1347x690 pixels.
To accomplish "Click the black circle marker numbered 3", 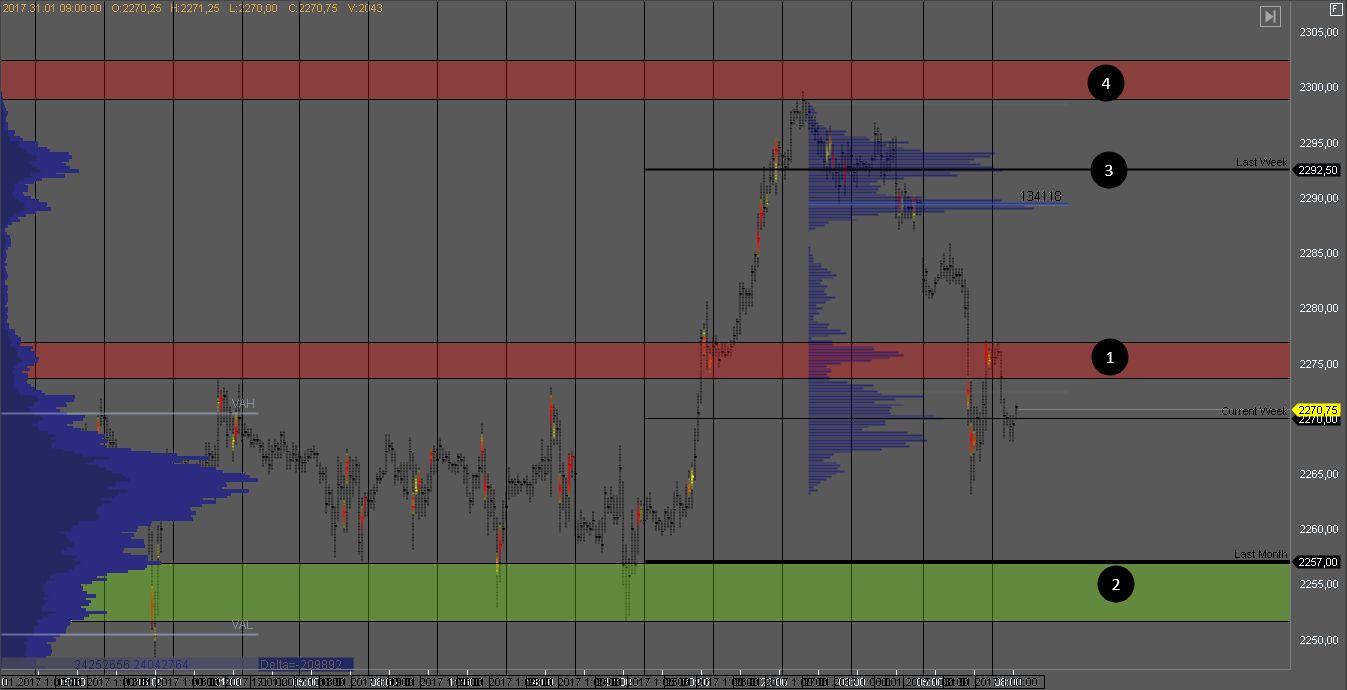I will coord(1108,171).
